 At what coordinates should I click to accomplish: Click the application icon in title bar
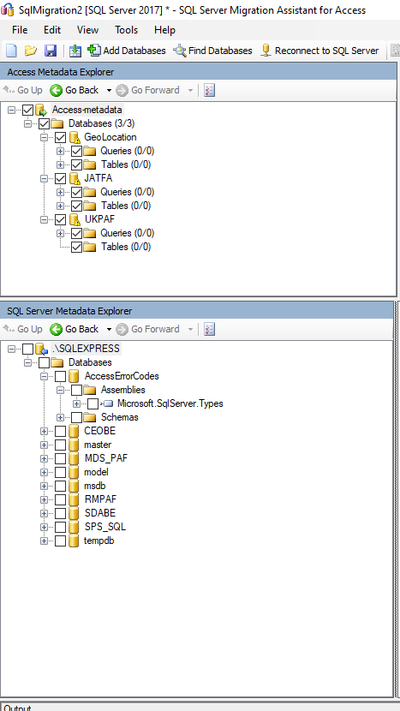pos(8,10)
